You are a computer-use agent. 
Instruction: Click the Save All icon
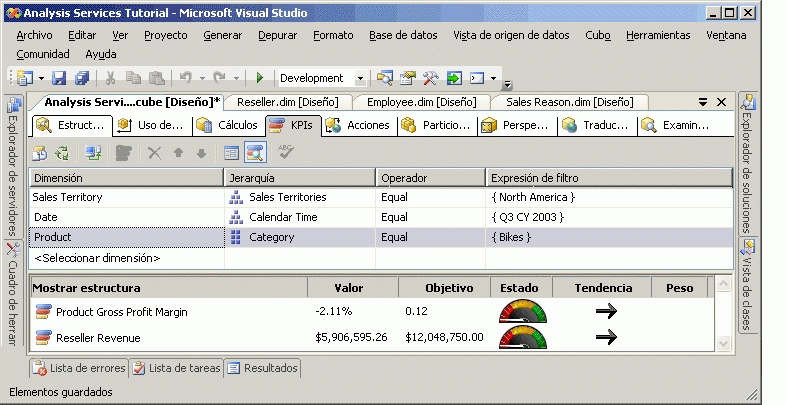[x=82, y=78]
